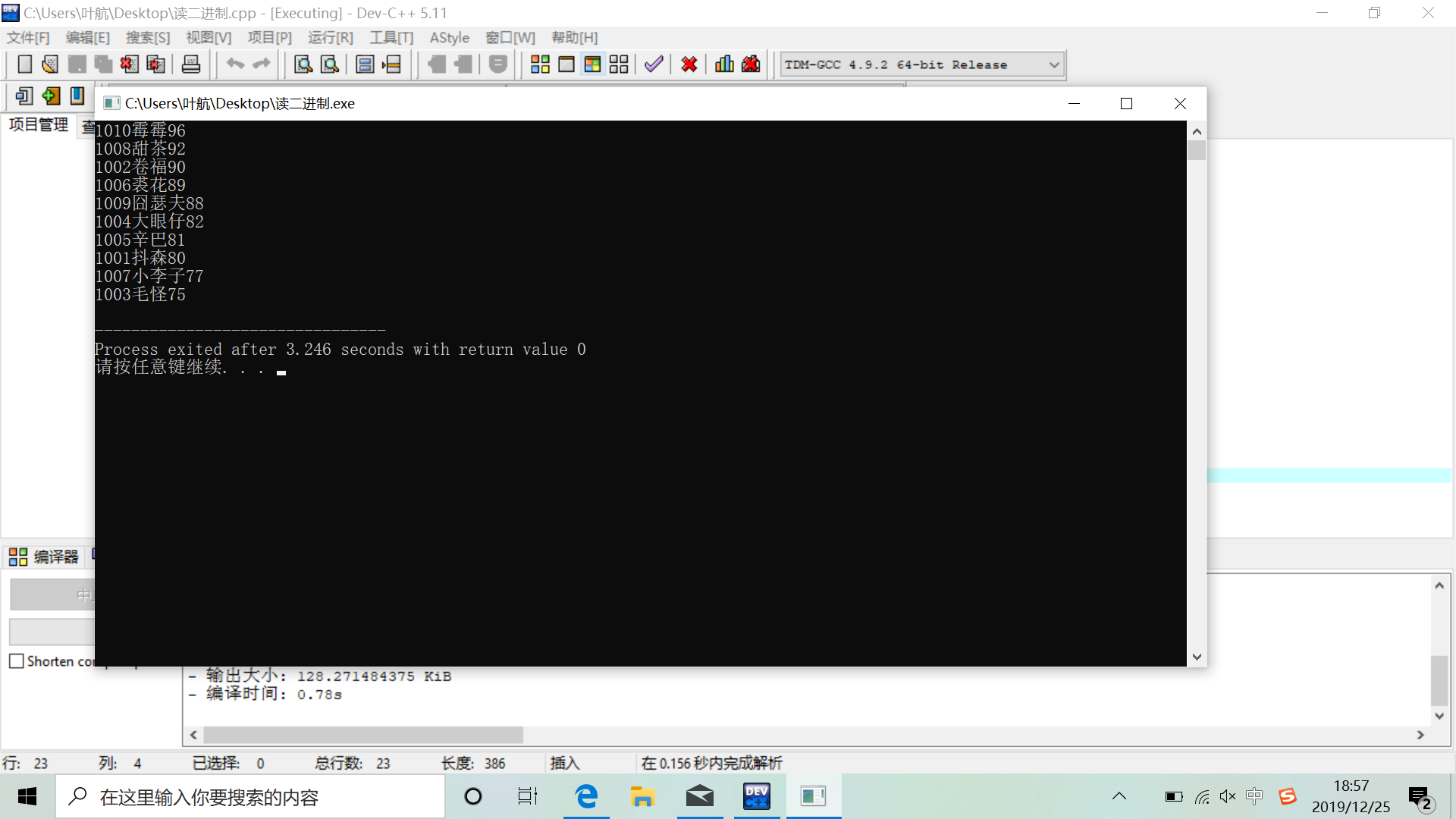Expand the system tray hidden icons chevron
1456x819 pixels.
[1119, 796]
